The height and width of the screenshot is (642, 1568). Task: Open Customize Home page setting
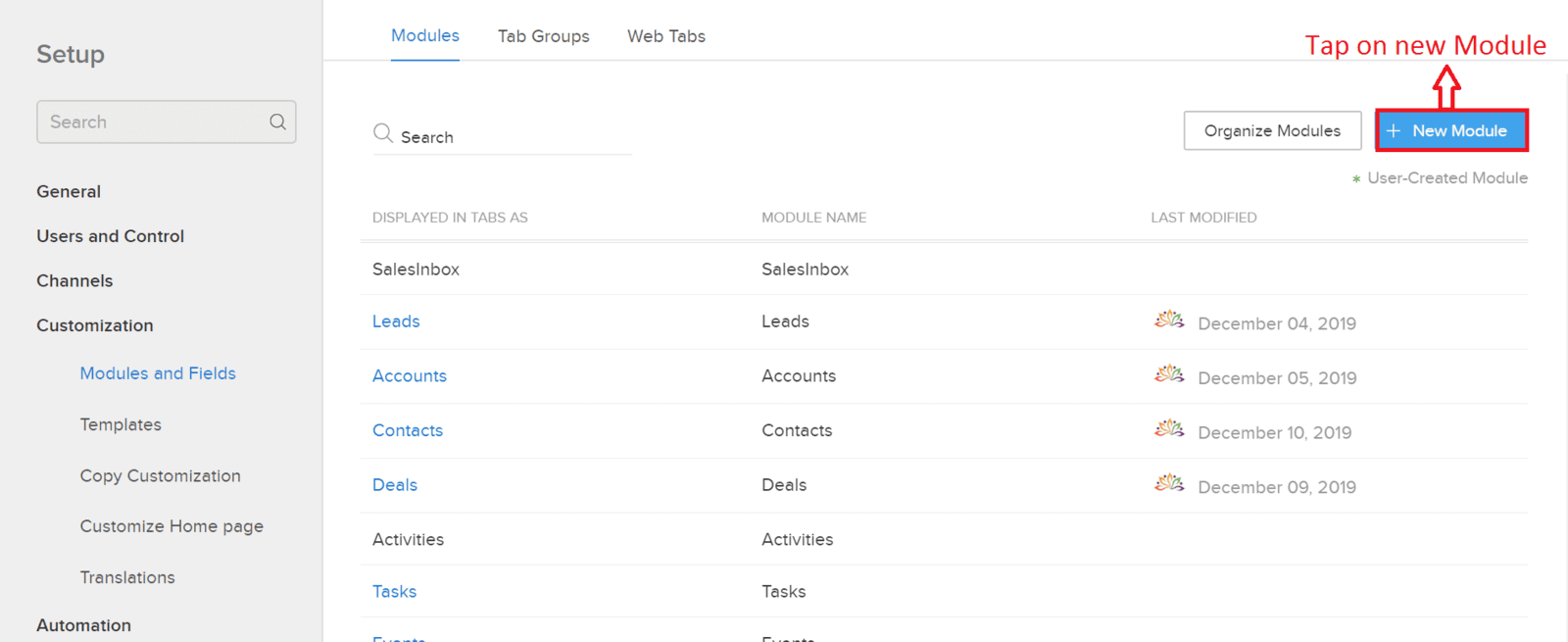pos(171,526)
